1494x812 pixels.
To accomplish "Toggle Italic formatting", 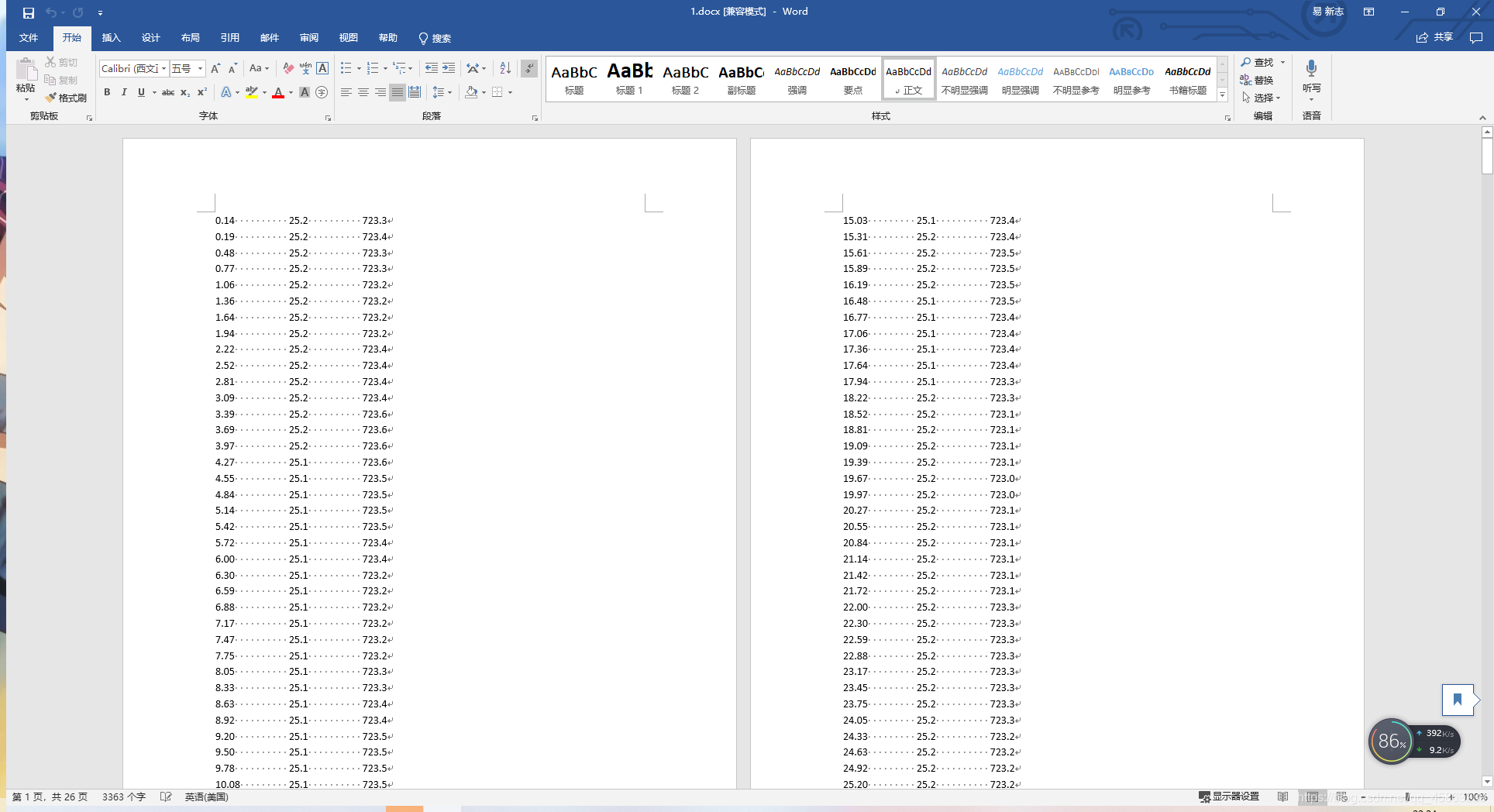I will [124, 92].
